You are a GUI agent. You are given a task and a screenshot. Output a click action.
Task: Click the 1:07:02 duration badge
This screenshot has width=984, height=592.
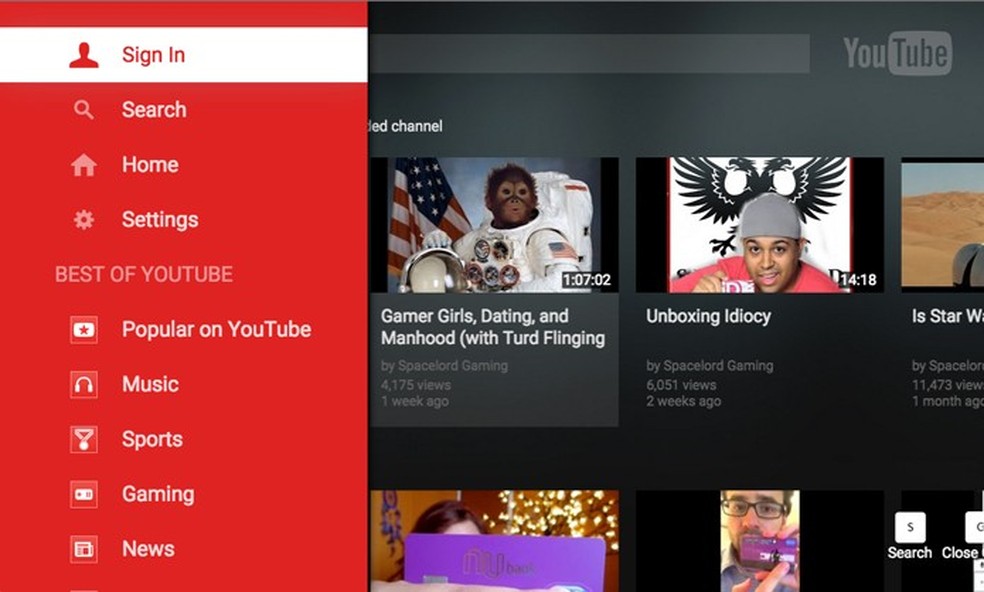tap(587, 280)
